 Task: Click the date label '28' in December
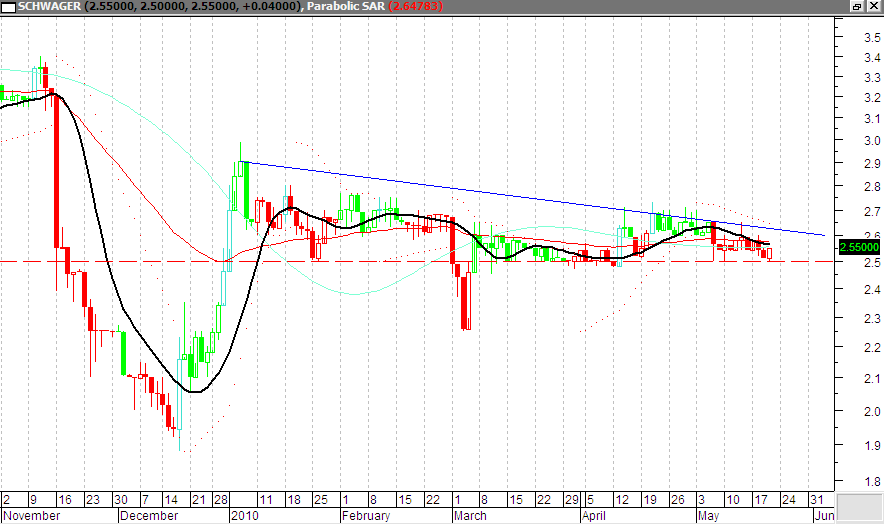point(220,500)
